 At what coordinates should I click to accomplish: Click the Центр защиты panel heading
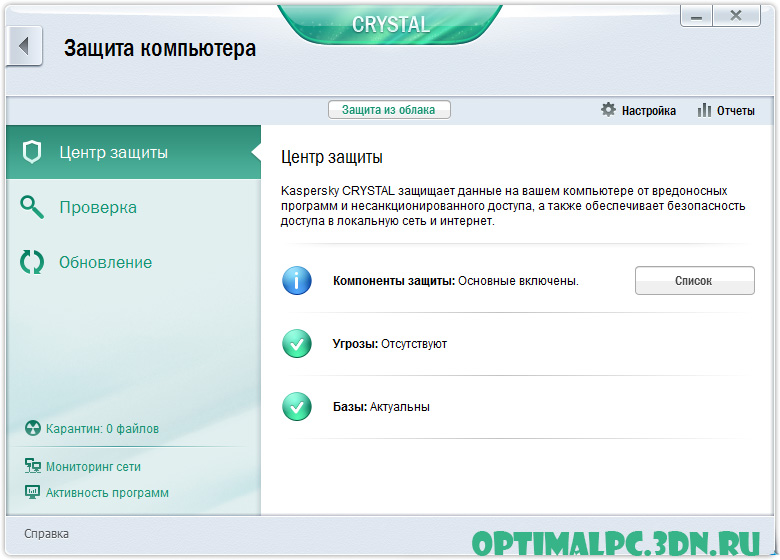pyautogui.click(x=332, y=157)
